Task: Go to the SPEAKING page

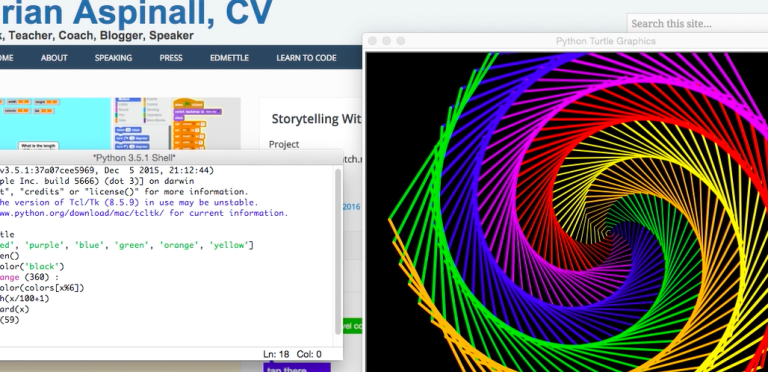Action: click(113, 58)
